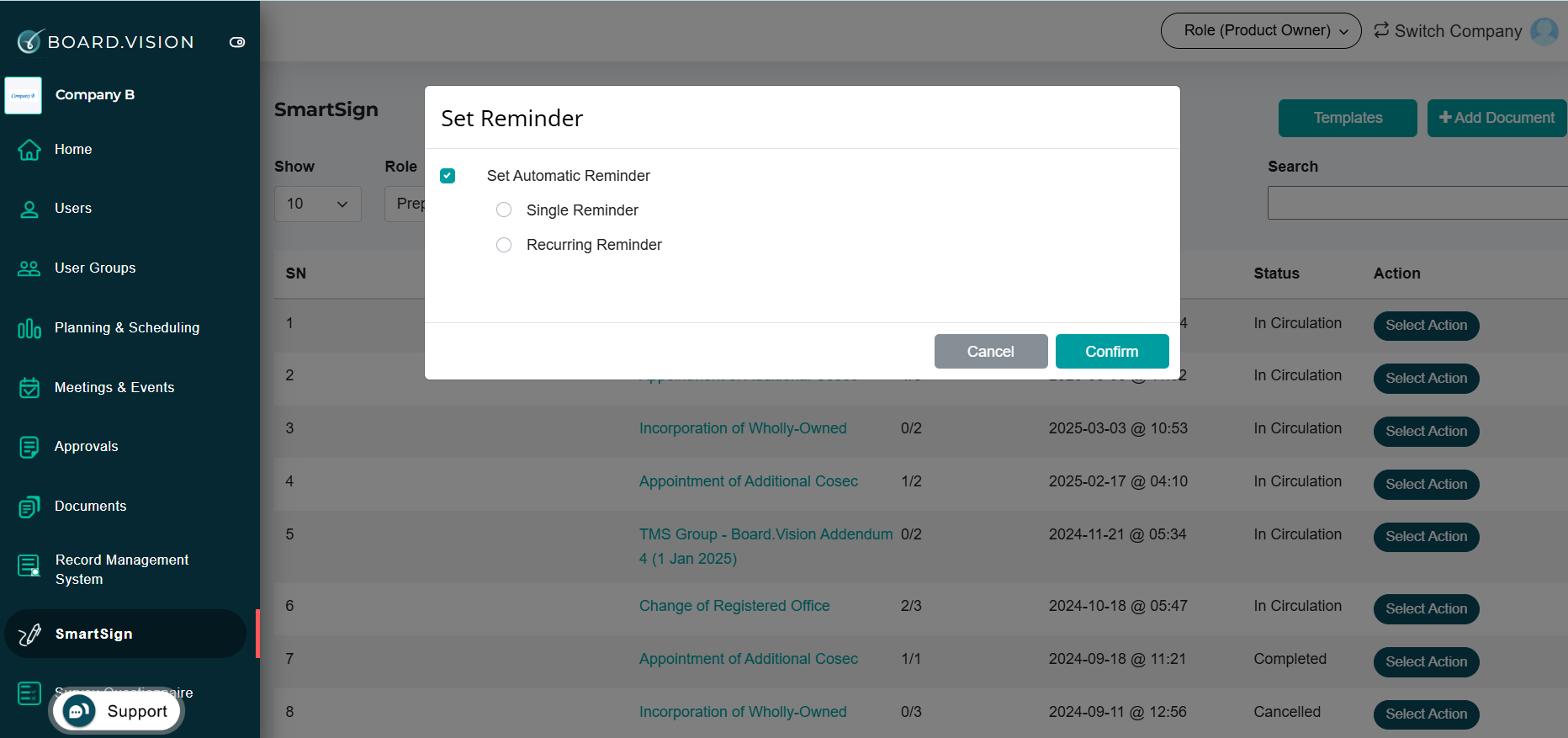Viewport: 1568px width, 738px height.
Task: Open Select Action for row 3
Action: (1427, 432)
